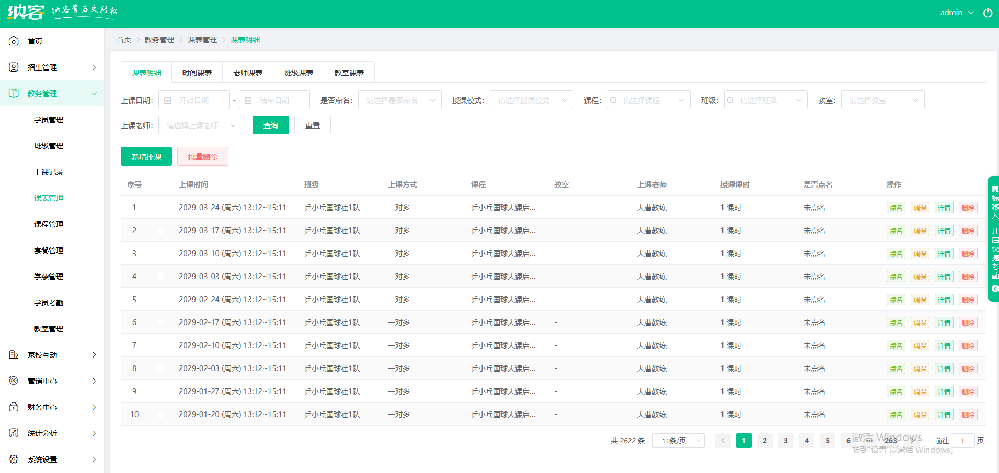The width and height of the screenshot is (999, 473).
Task: Go to the previous page using the left arrow
Action: click(722, 440)
